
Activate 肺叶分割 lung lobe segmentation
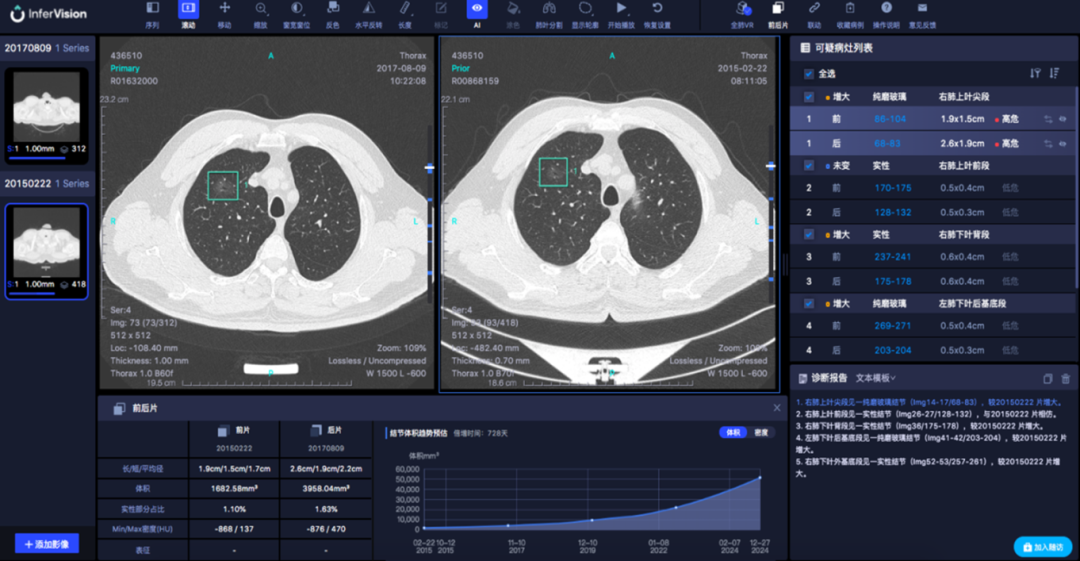[x=549, y=14]
